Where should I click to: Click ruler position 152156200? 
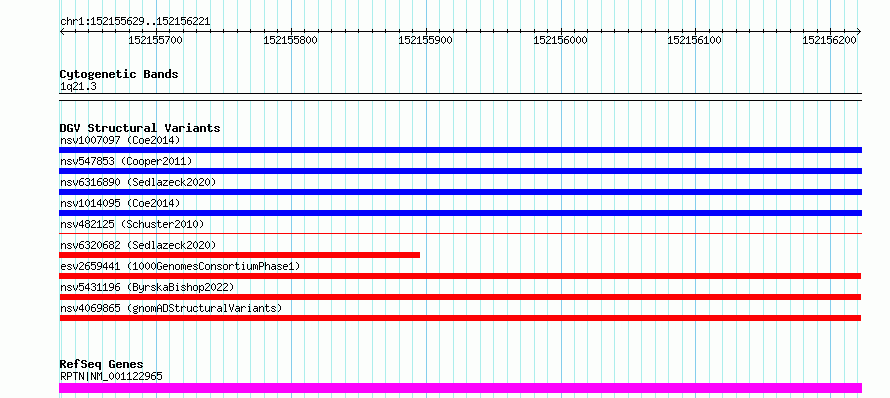click(830, 40)
